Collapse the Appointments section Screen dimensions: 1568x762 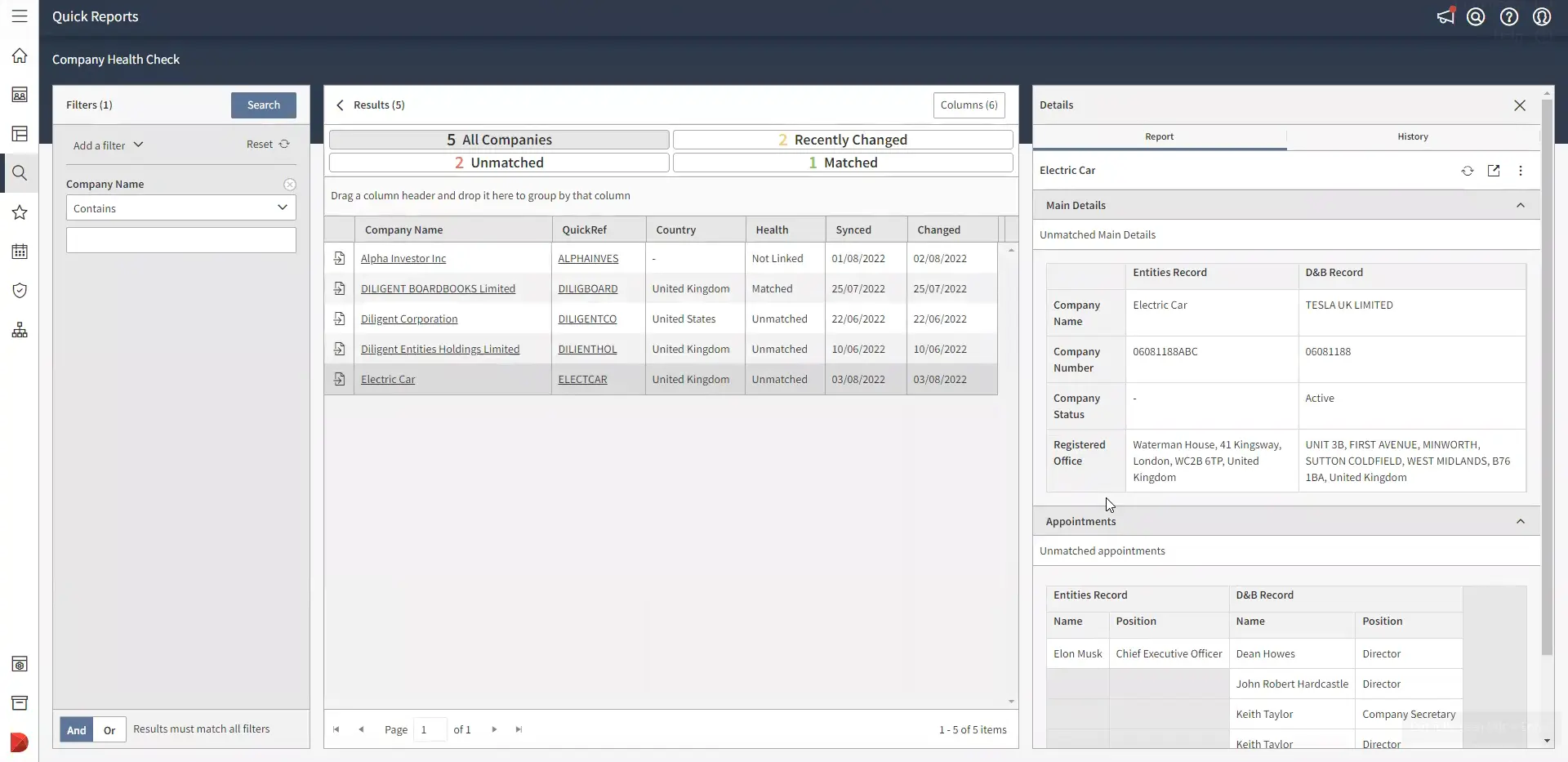(x=1520, y=521)
